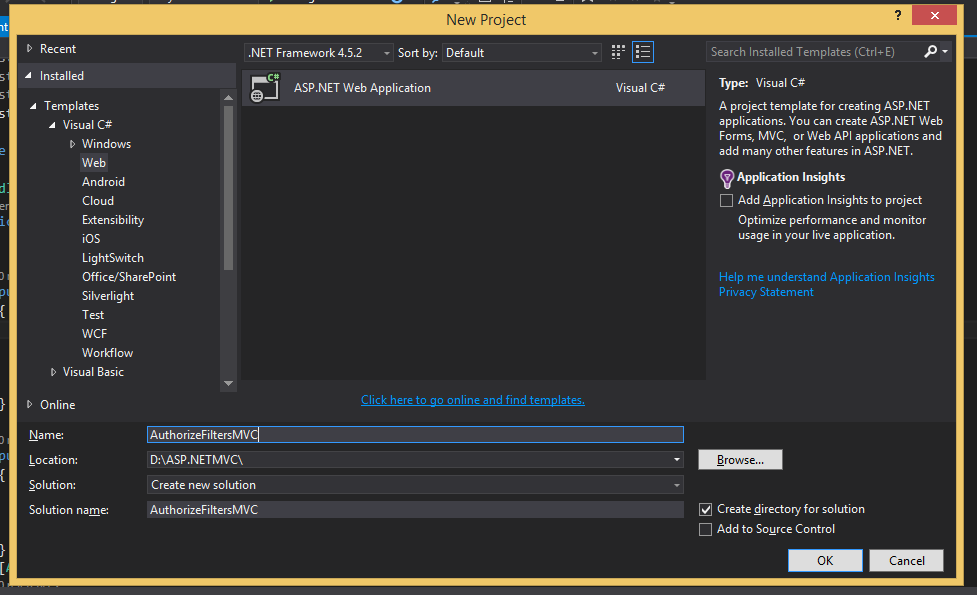Image resolution: width=977 pixels, height=595 pixels.
Task: Click the help question mark button
Action: pos(898,16)
